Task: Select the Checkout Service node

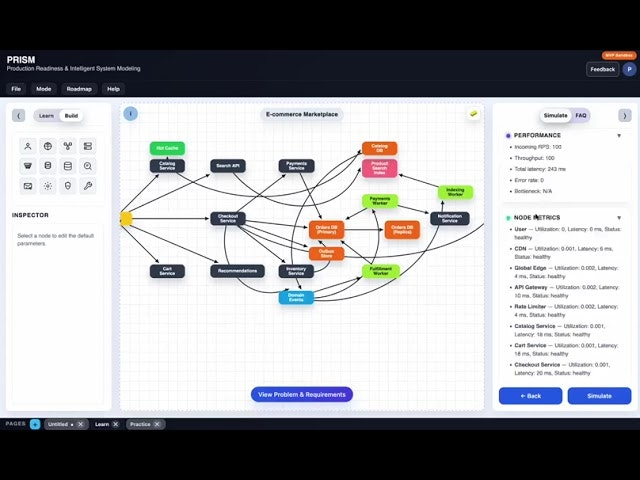Action: click(x=228, y=218)
